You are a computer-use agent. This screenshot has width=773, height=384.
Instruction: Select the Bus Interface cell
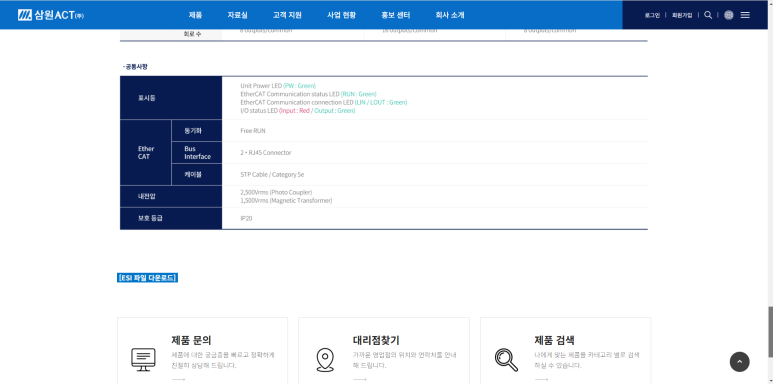click(x=197, y=152)
